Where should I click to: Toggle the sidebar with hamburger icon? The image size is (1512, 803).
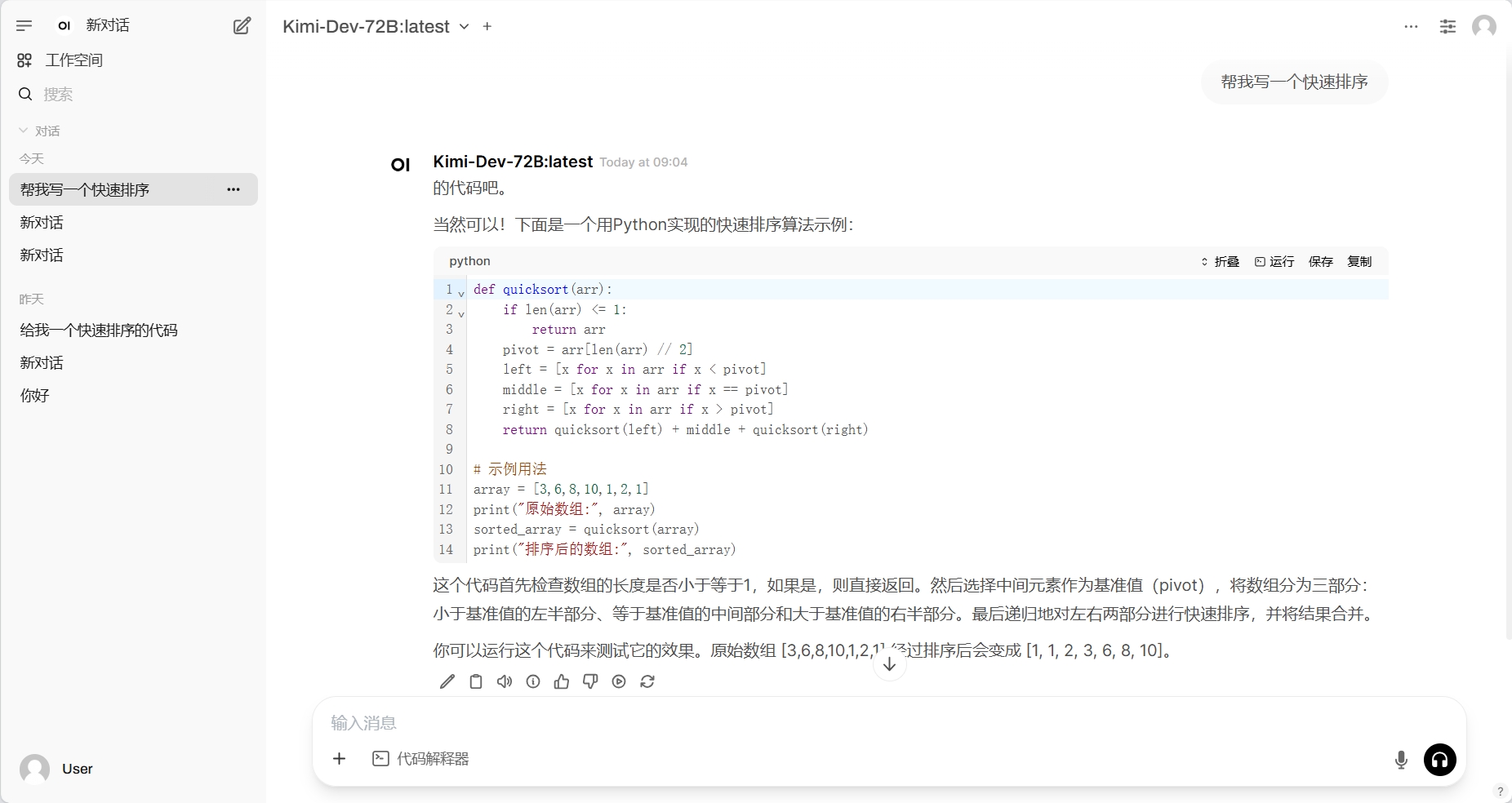point(24,26)
